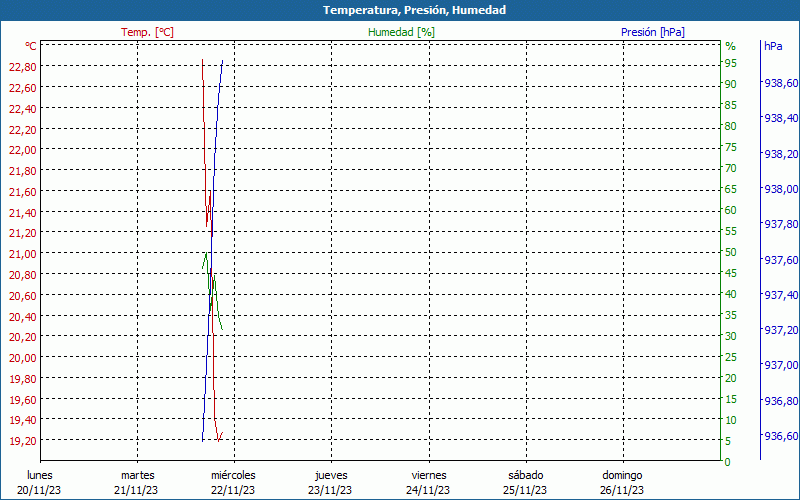Click the 22,80 temperature tick

[23, 67]
